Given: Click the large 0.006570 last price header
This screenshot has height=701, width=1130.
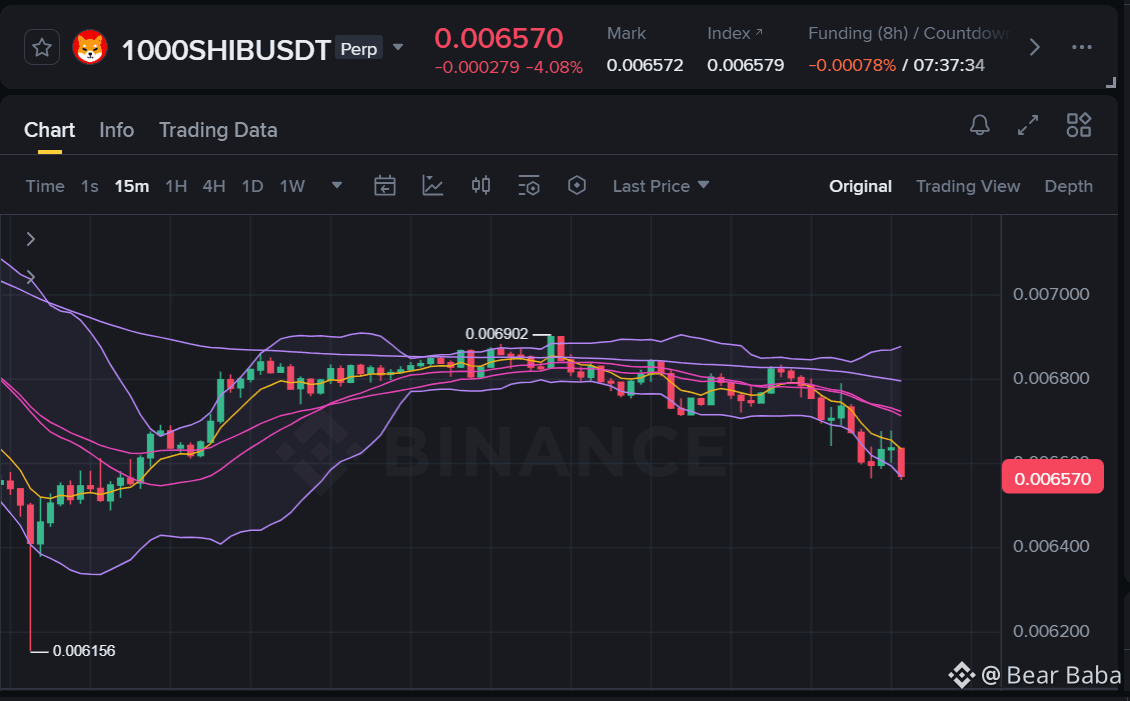Looking at the screenshot, I should point(499,38).
